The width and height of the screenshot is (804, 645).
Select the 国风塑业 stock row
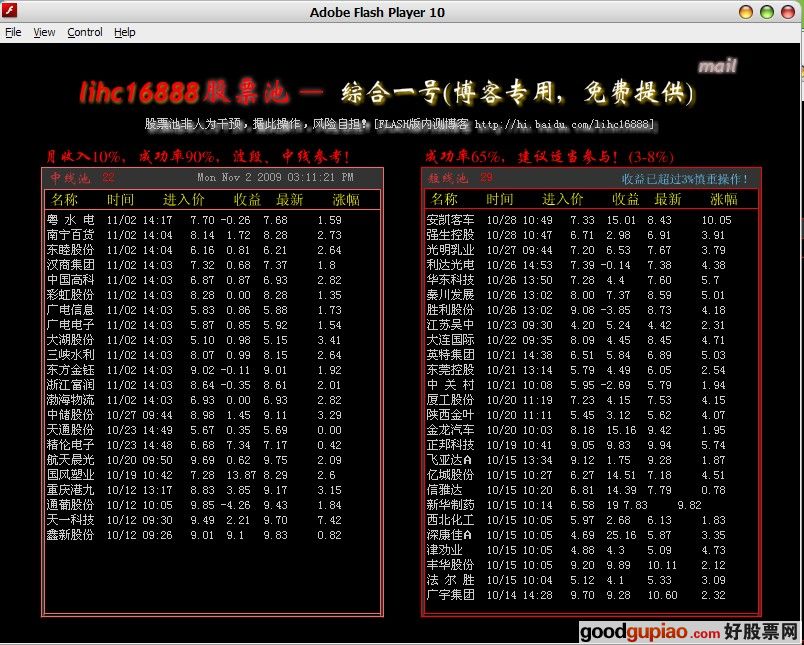pos(194,475)
